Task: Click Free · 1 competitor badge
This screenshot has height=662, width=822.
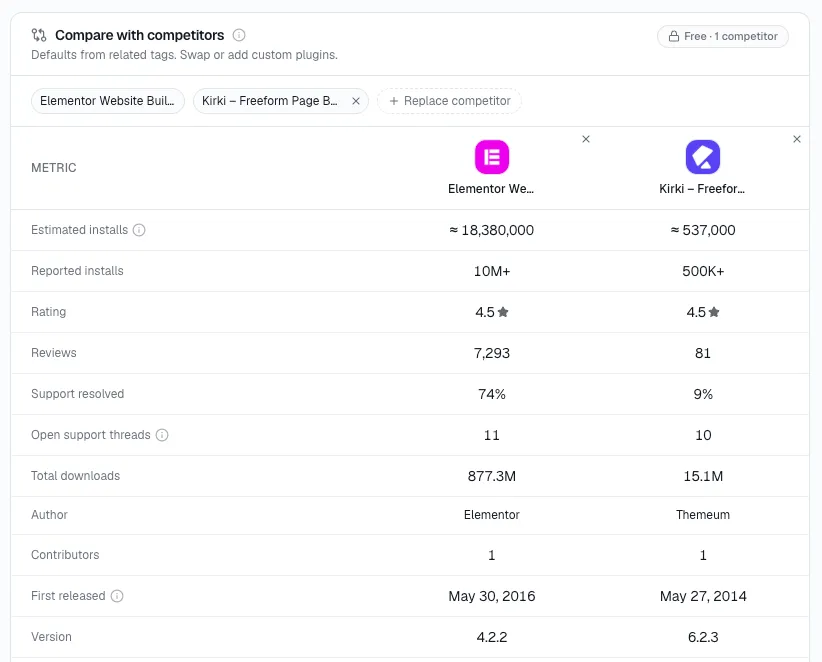Action: pos(723,36)
